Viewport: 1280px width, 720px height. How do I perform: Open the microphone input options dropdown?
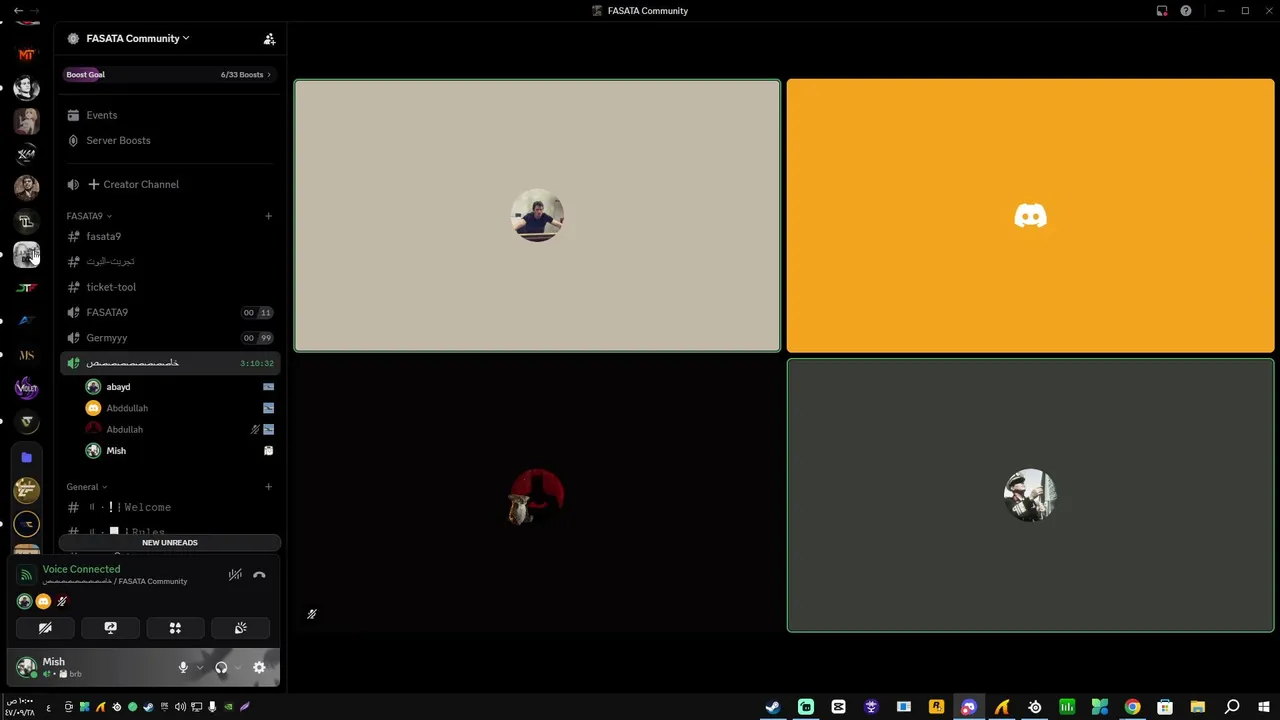pyautogui.click(x=199, y=667)
